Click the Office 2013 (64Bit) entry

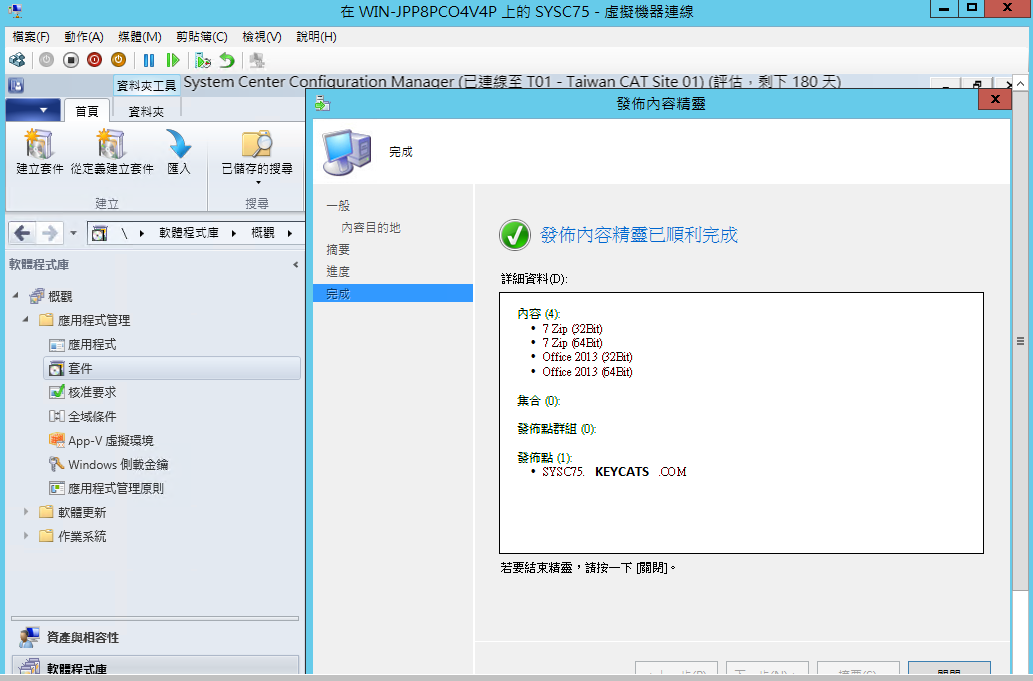[x=587, y=371]
